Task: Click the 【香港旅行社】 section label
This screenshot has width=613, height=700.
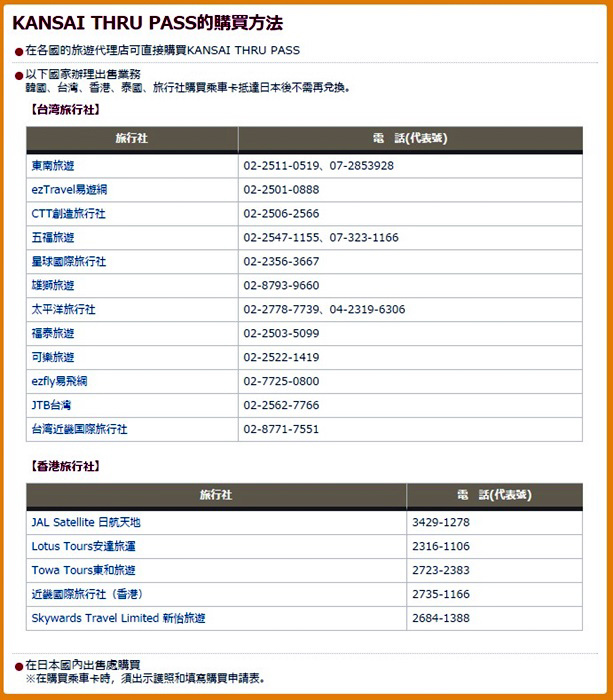Action: coord(65,467)
